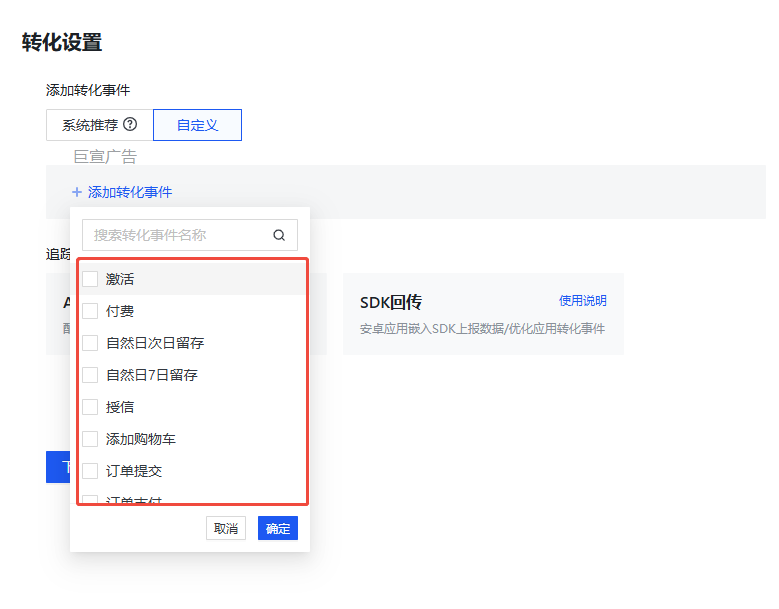The height and width of the screenshot is (609, 779).
Task: Cancel with the 取消 button
Action: tap(226, 528)
